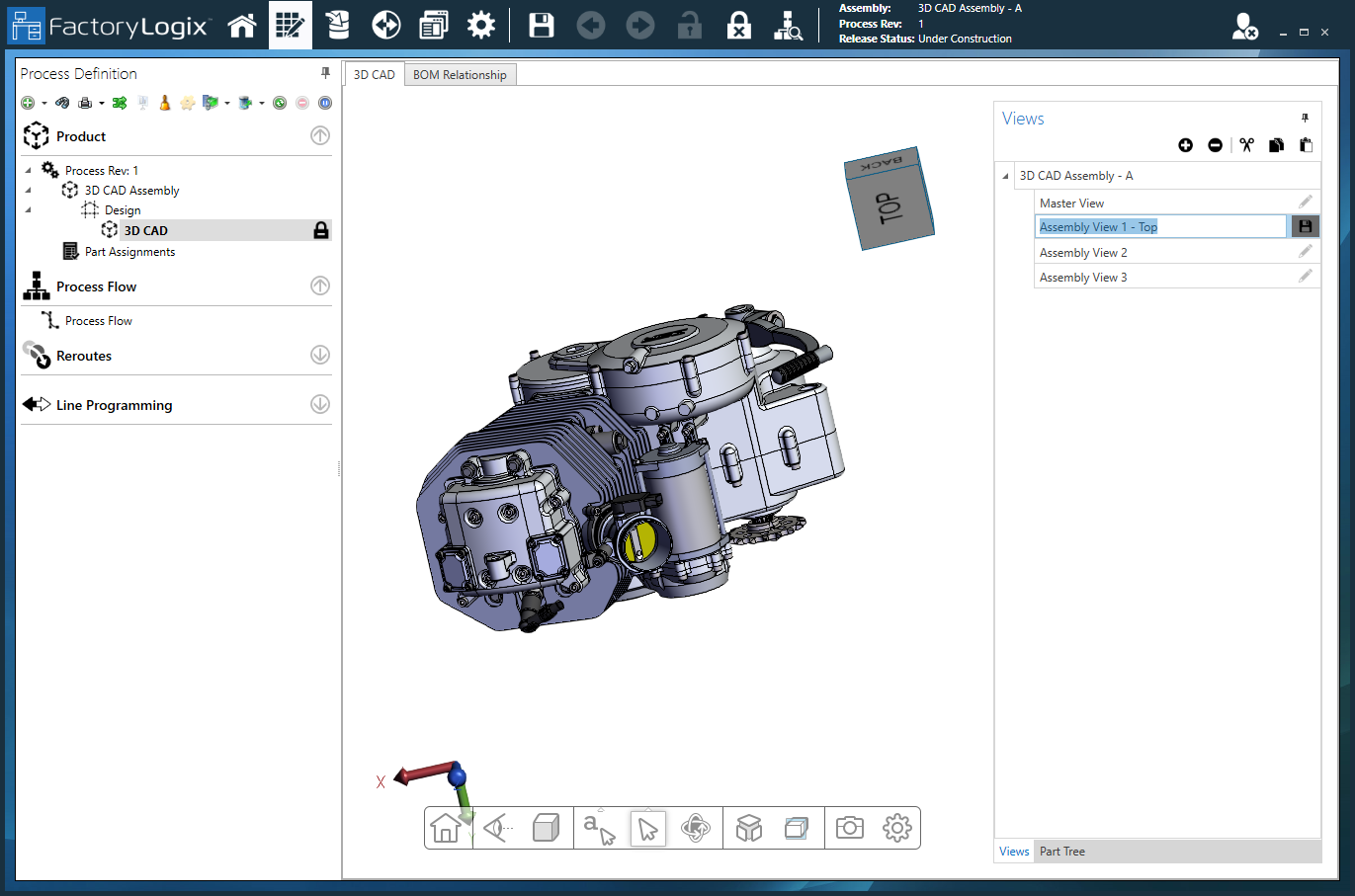Switch to BOM Relationship tab

click(x=460, y=75)
